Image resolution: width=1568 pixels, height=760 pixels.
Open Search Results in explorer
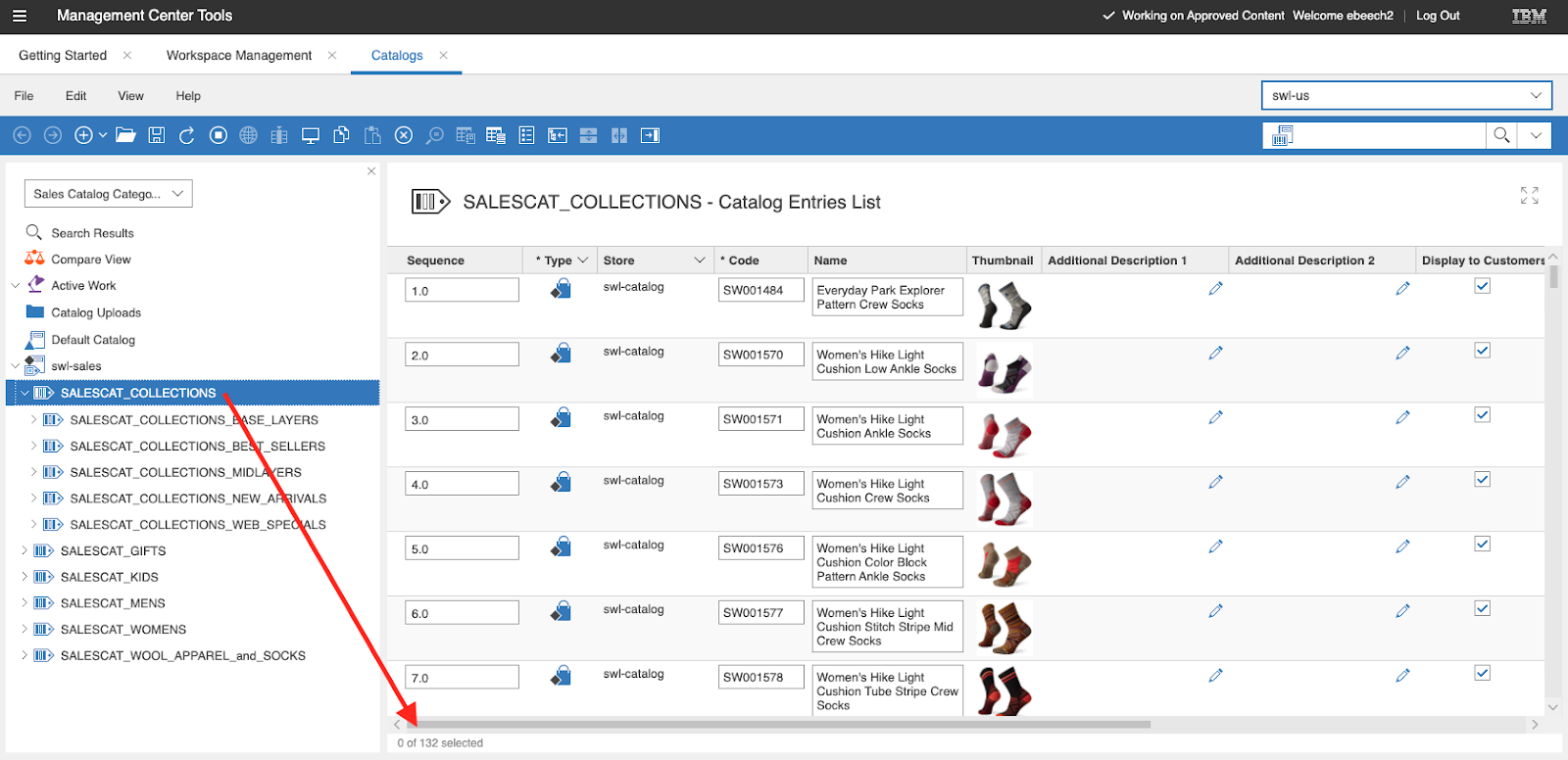point(92,233)
